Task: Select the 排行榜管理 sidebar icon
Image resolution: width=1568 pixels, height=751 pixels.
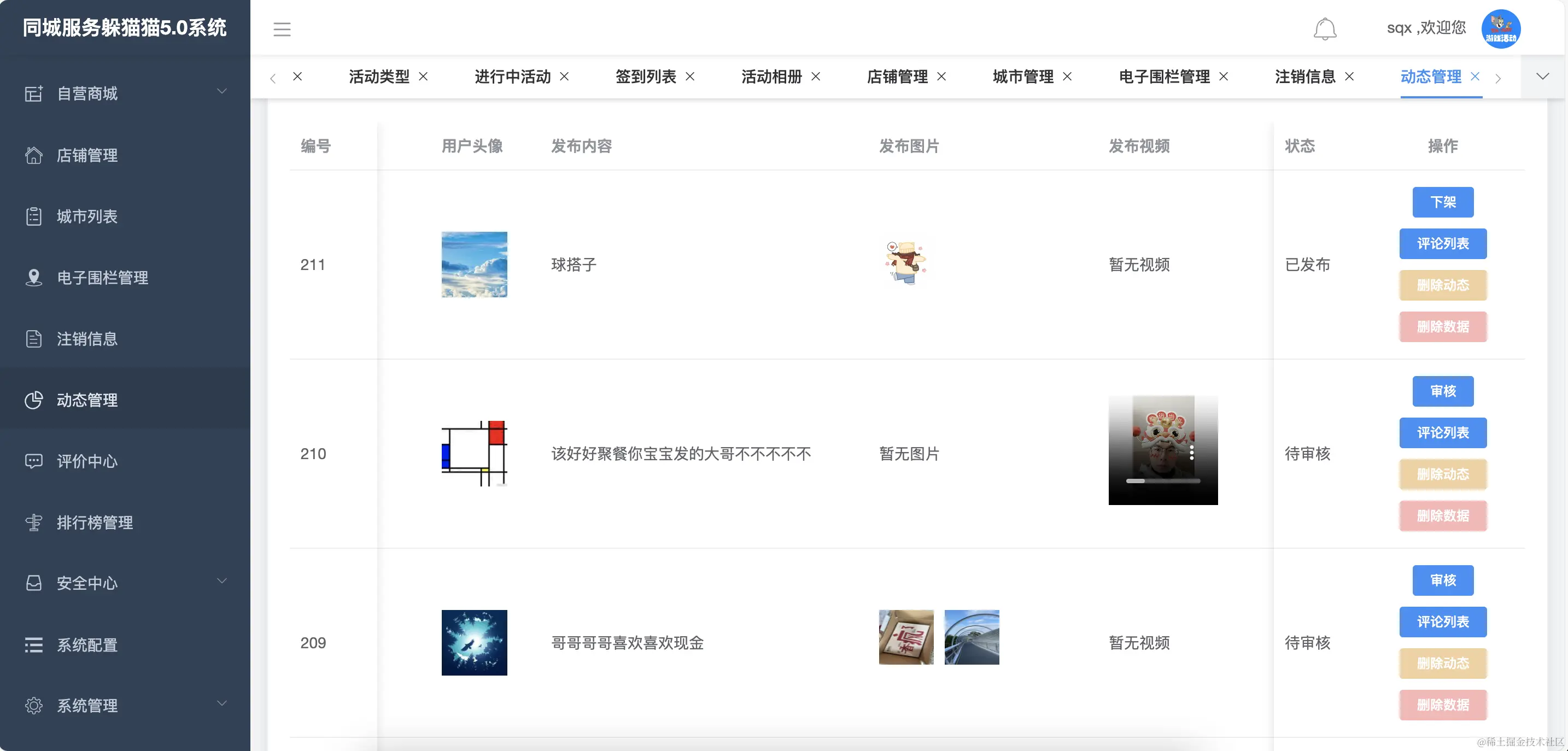Action: pos(34,522)
